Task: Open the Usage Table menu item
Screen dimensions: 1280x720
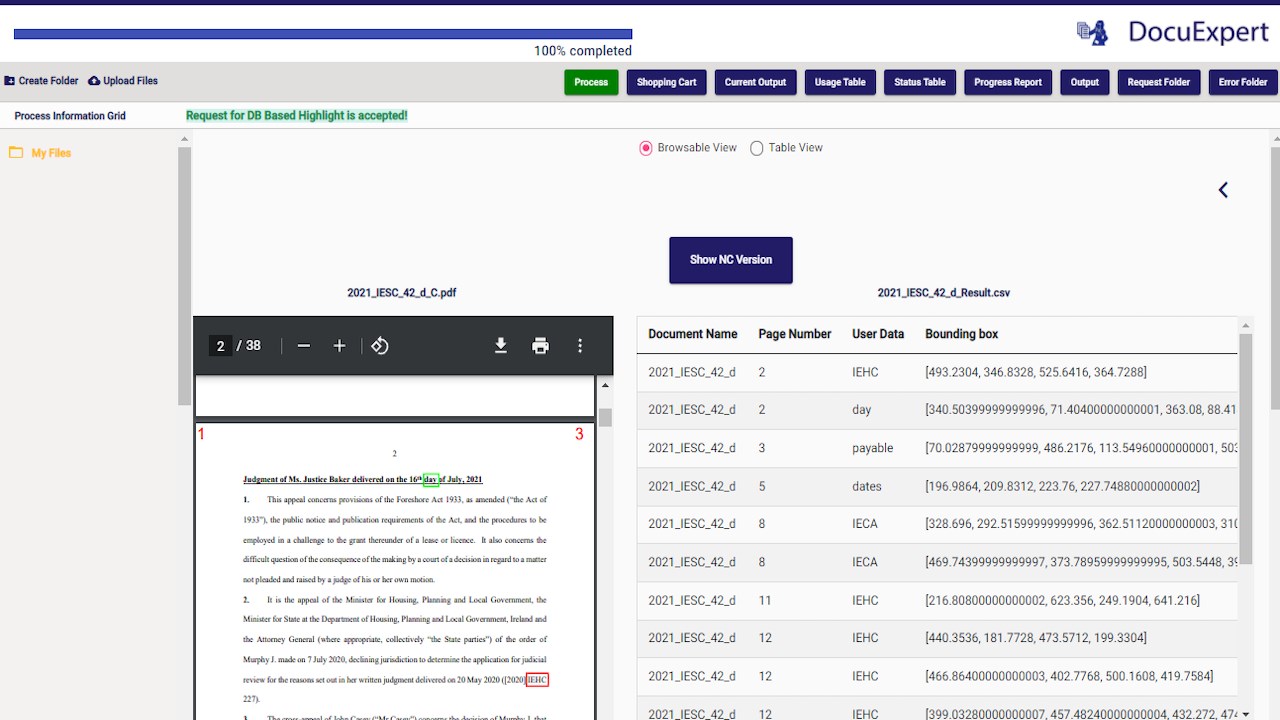Action: (840, 82)
